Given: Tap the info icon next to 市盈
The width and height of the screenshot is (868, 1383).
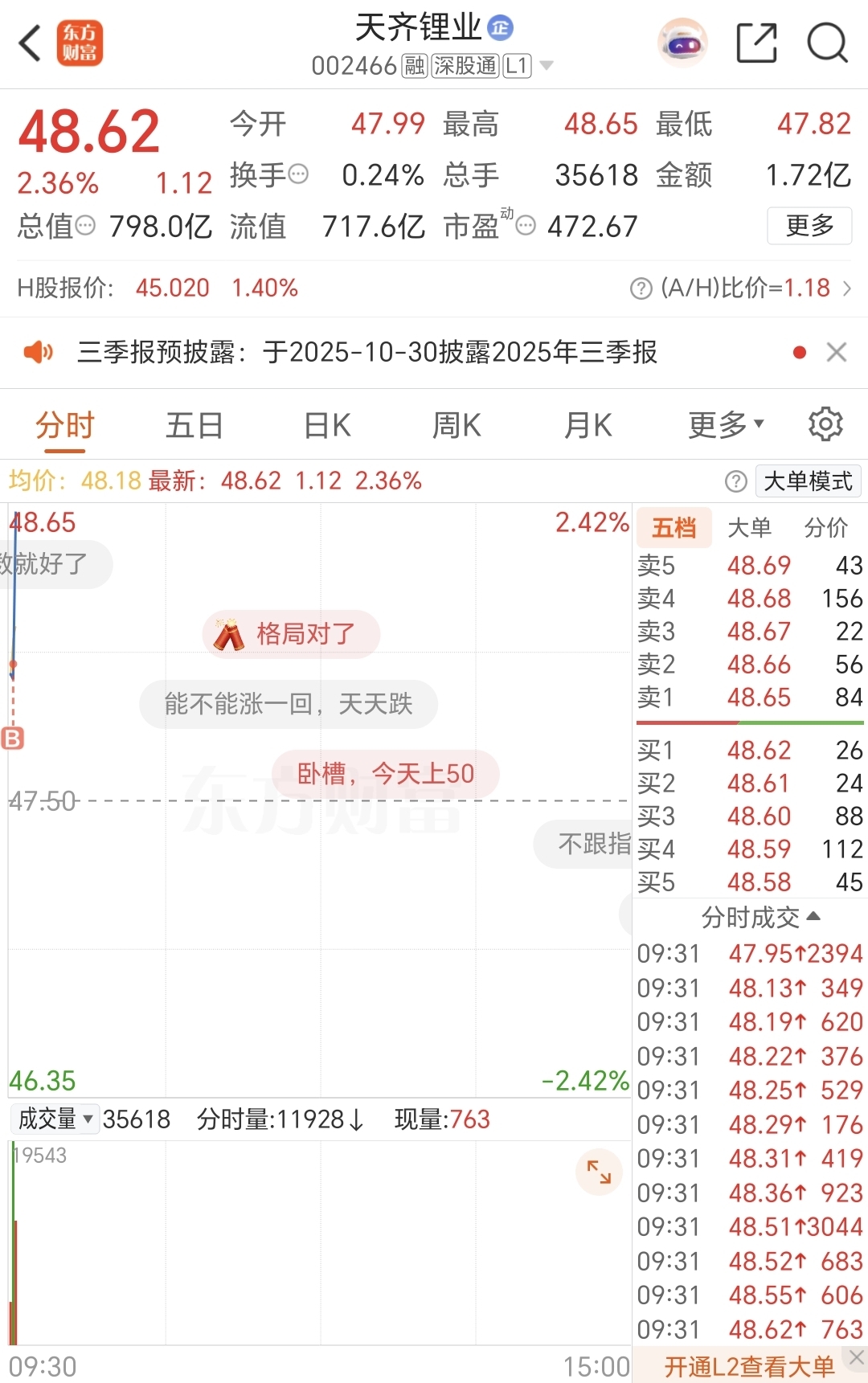Looking at the screenshot, I should coord(526,226).
